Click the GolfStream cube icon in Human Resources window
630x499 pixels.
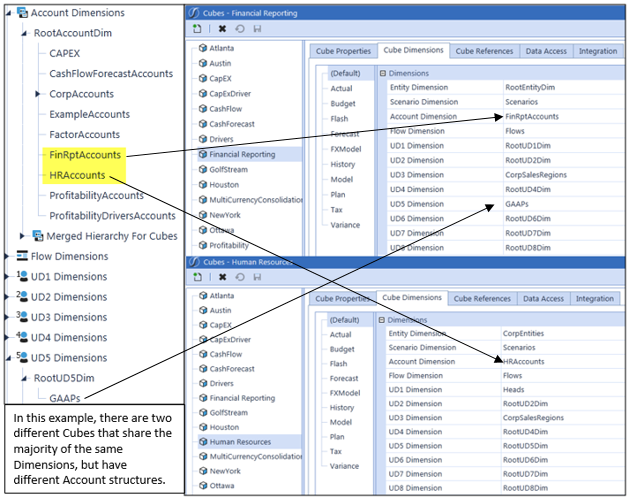click(203, 412)
